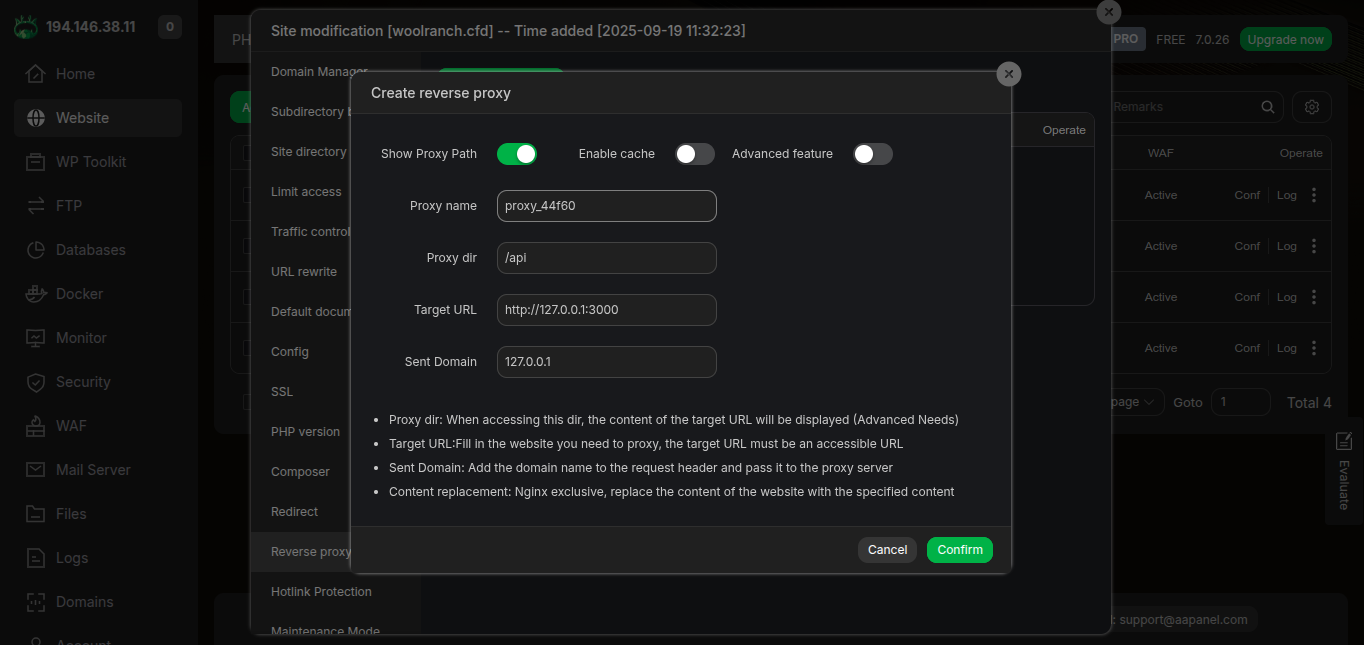The image size is (1364, 649).
Task: Open the three-dot menu in first row
Action: point(1314,196)
